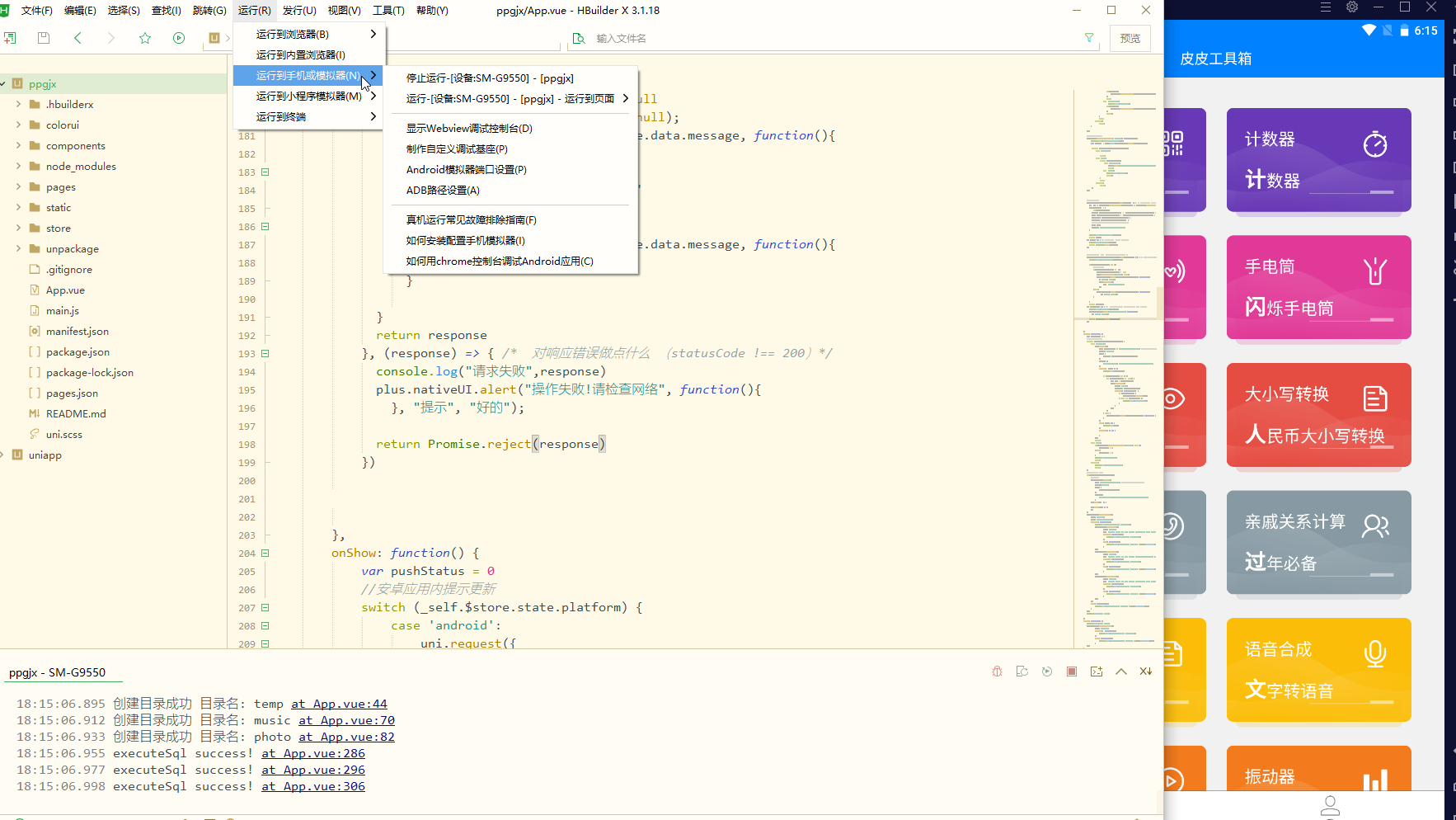Open link at App.vue:82 in console

346,737
